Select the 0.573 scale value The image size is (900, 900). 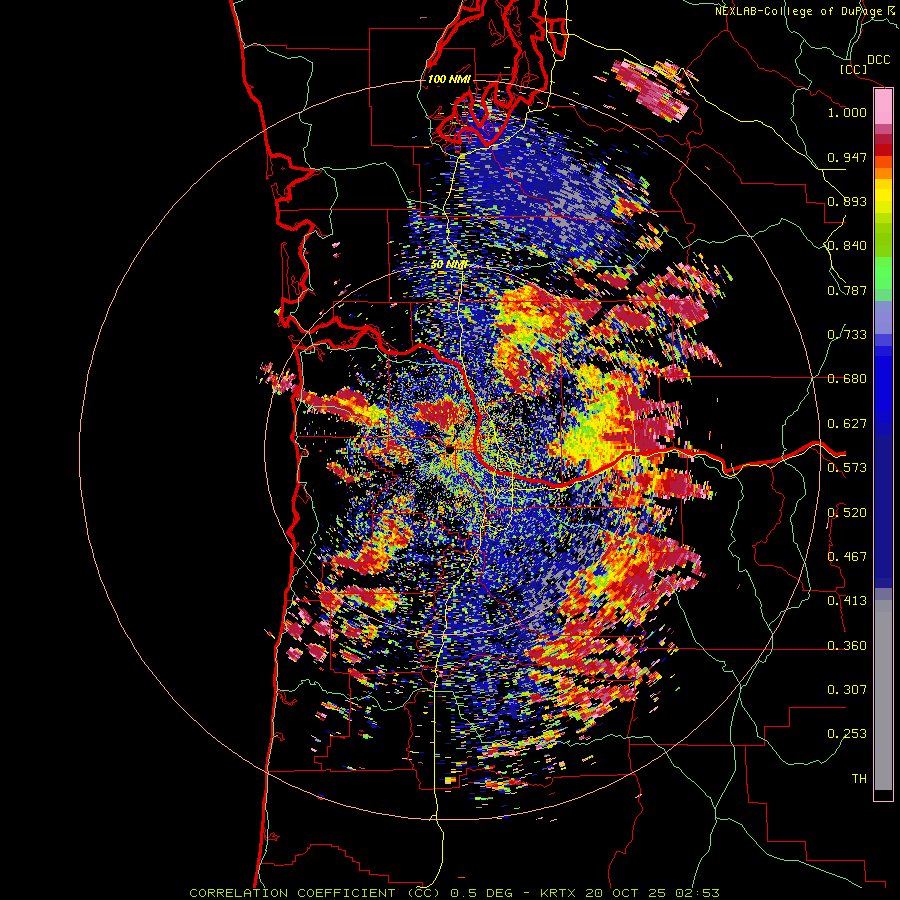coord(847,468)
